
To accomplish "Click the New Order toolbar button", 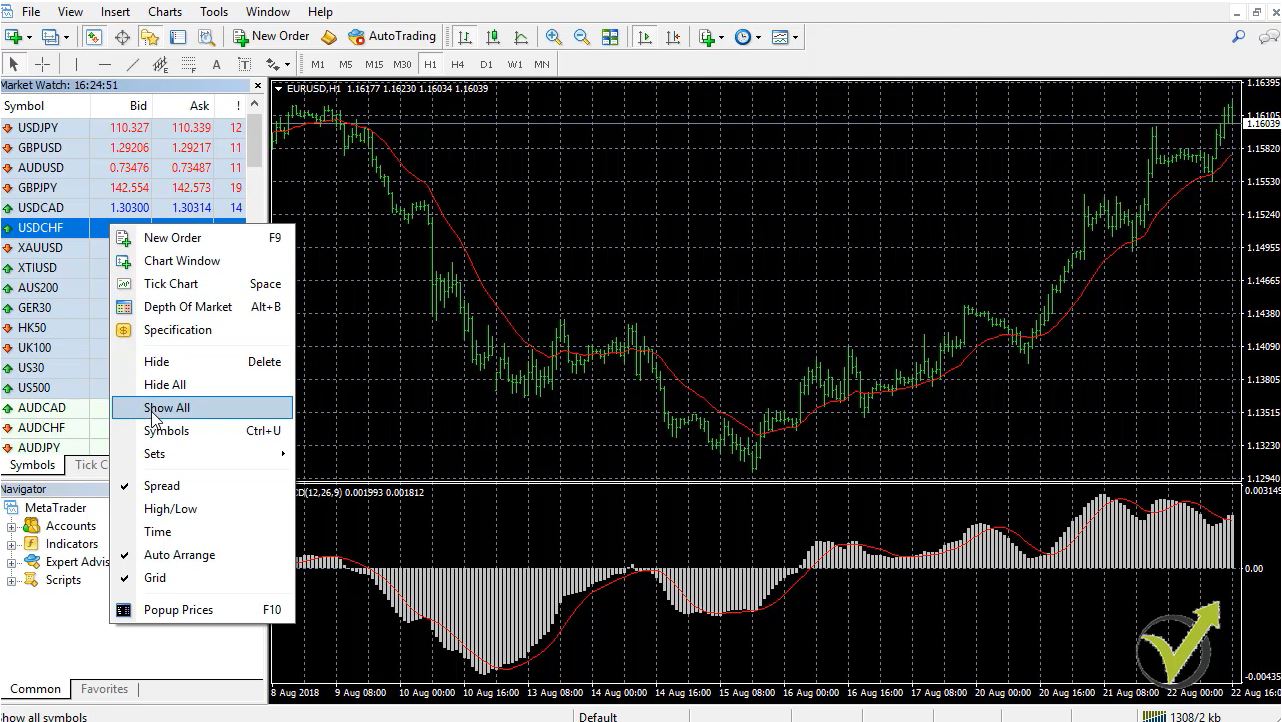I will 271,37.
